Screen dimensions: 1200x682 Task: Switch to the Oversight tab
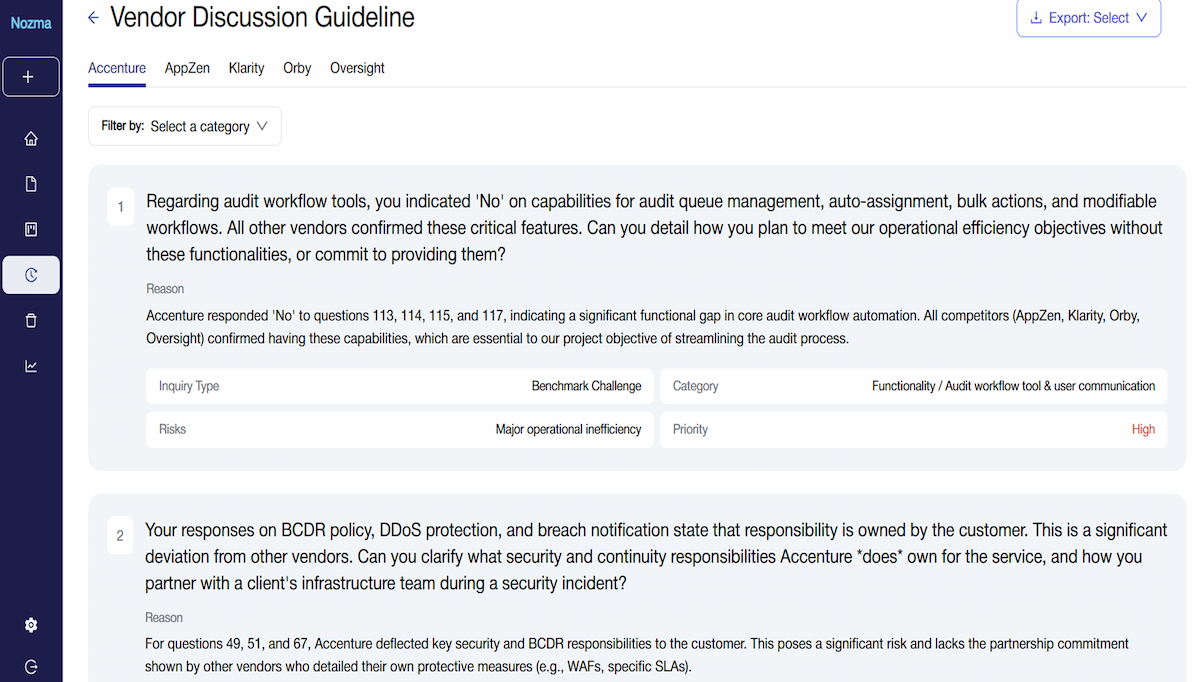357,68
